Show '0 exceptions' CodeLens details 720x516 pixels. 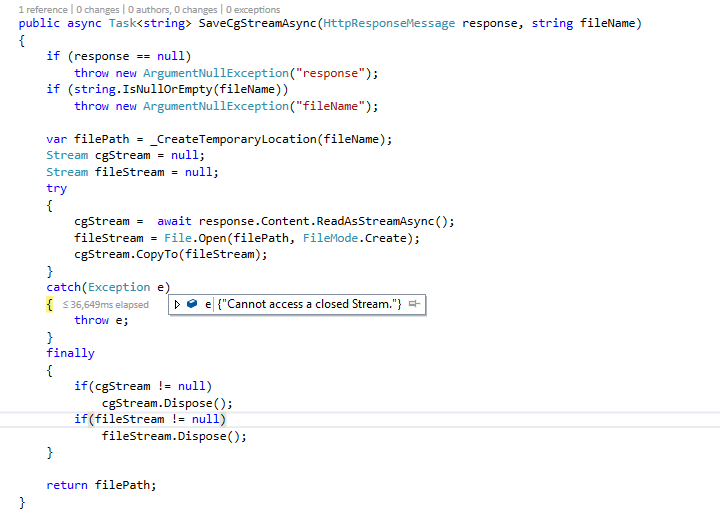point(246,9)
